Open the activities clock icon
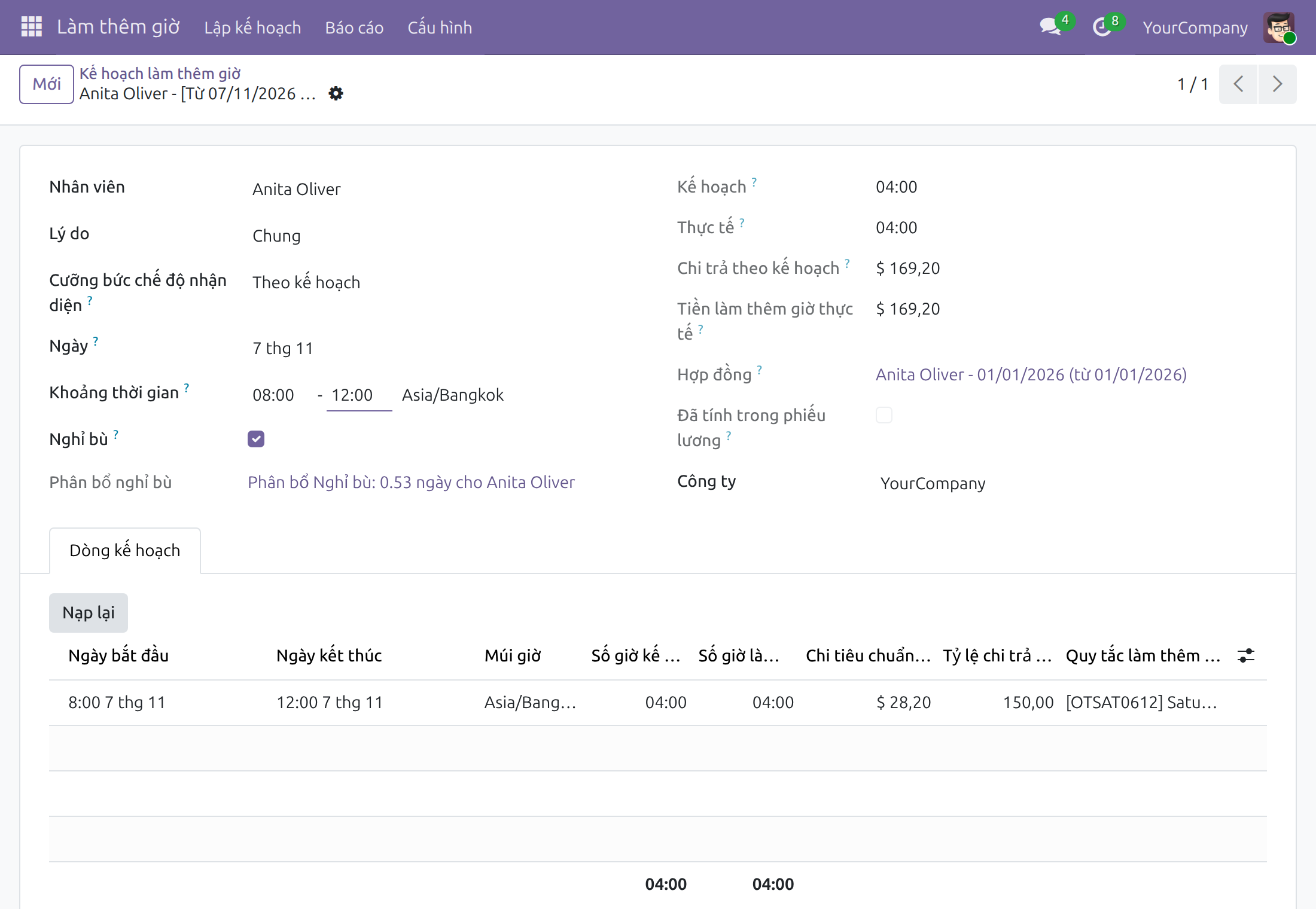 1102,27
